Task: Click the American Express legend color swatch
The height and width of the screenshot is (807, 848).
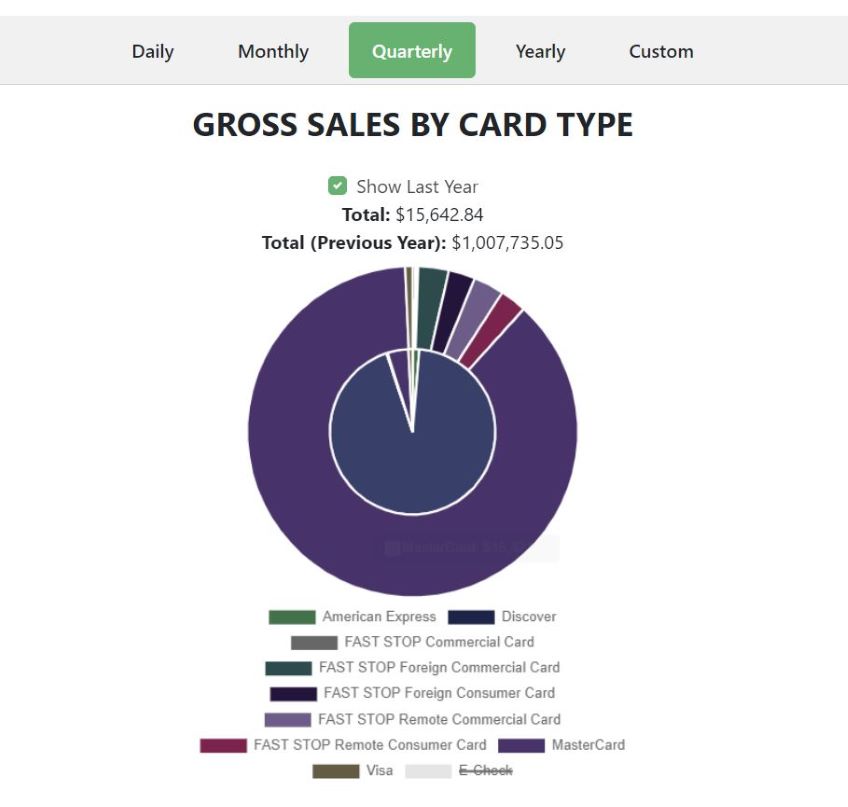Action: pos(292,617)
